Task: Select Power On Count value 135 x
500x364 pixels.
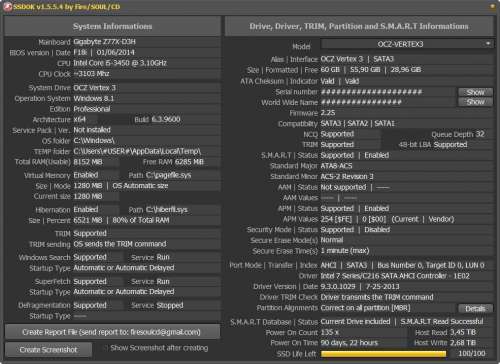Action: [x=330, y=332]
